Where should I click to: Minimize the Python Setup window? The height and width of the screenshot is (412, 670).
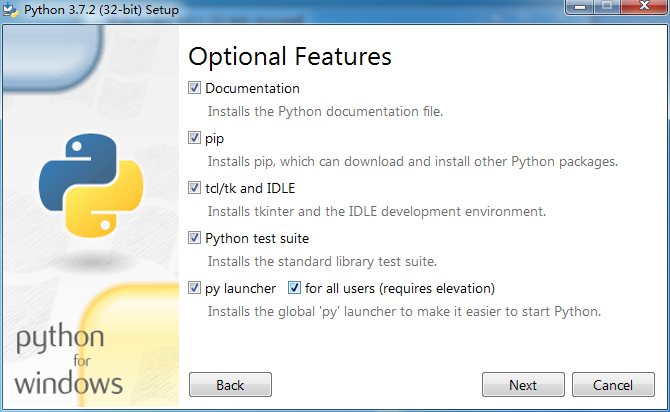(579, 7)
